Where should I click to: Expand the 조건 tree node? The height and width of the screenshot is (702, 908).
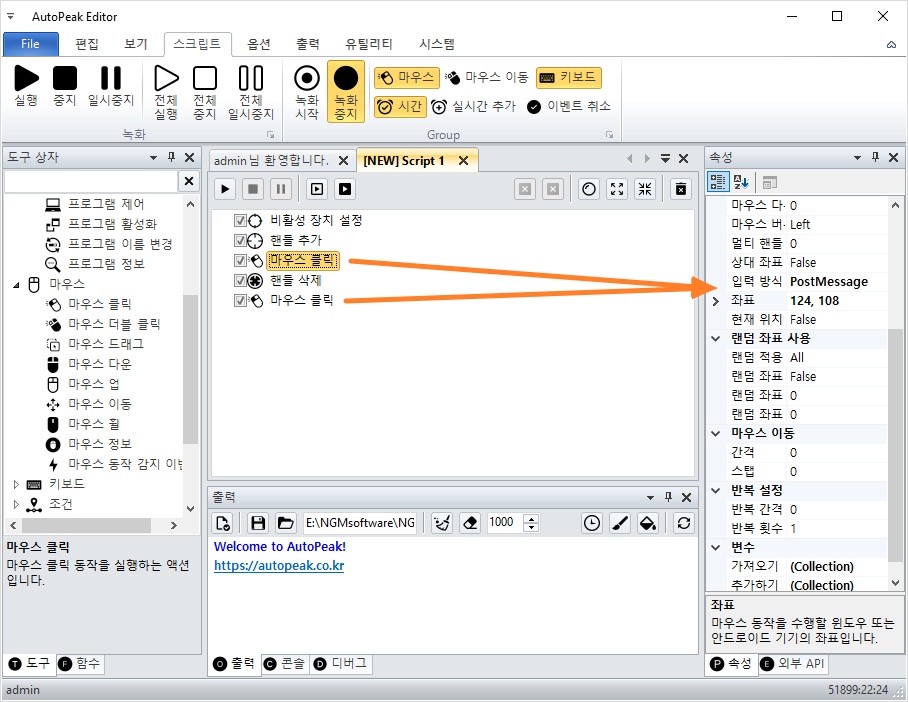pos(16,504)
